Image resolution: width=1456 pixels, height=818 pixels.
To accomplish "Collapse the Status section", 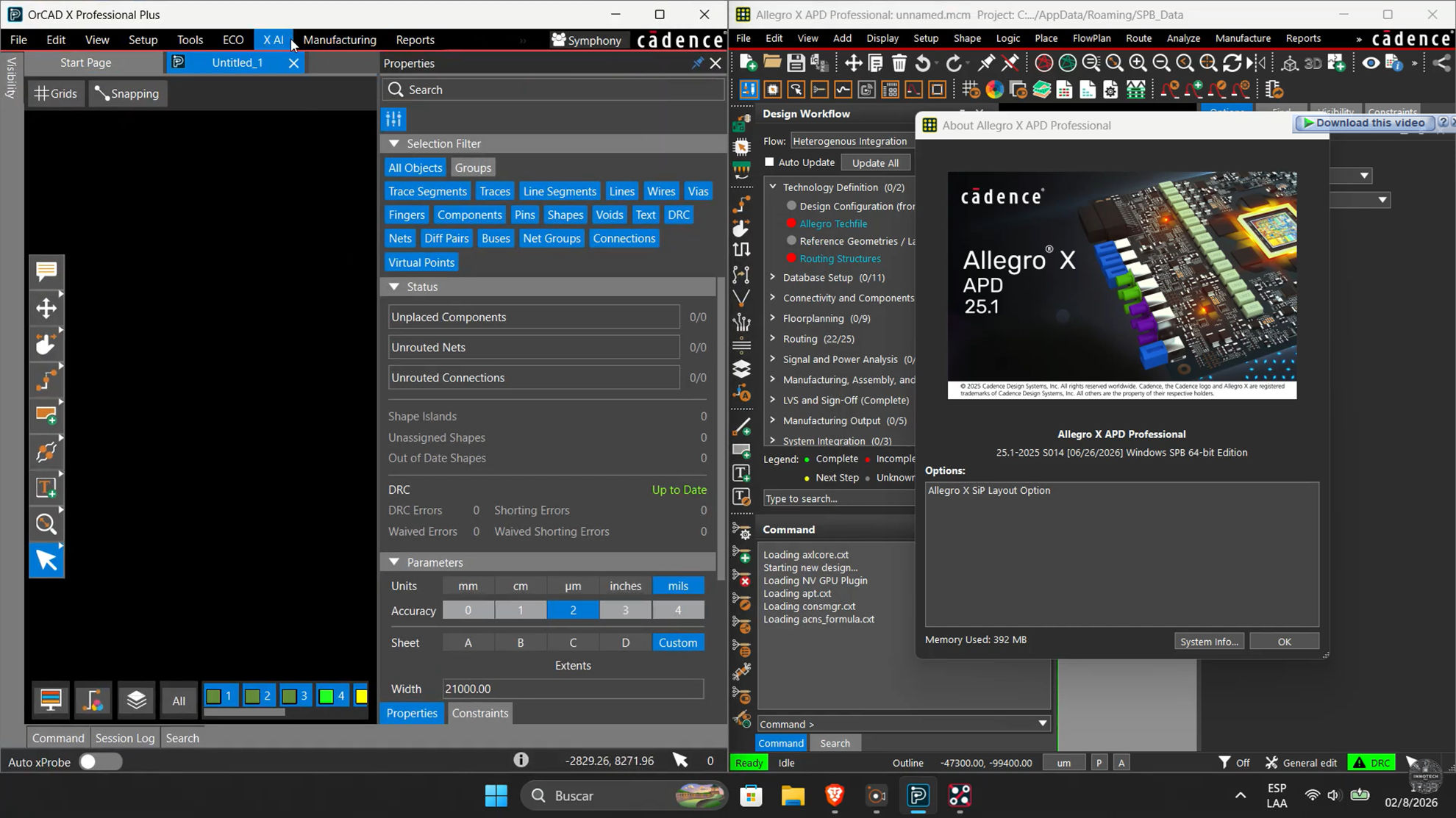I will point(394,287).
